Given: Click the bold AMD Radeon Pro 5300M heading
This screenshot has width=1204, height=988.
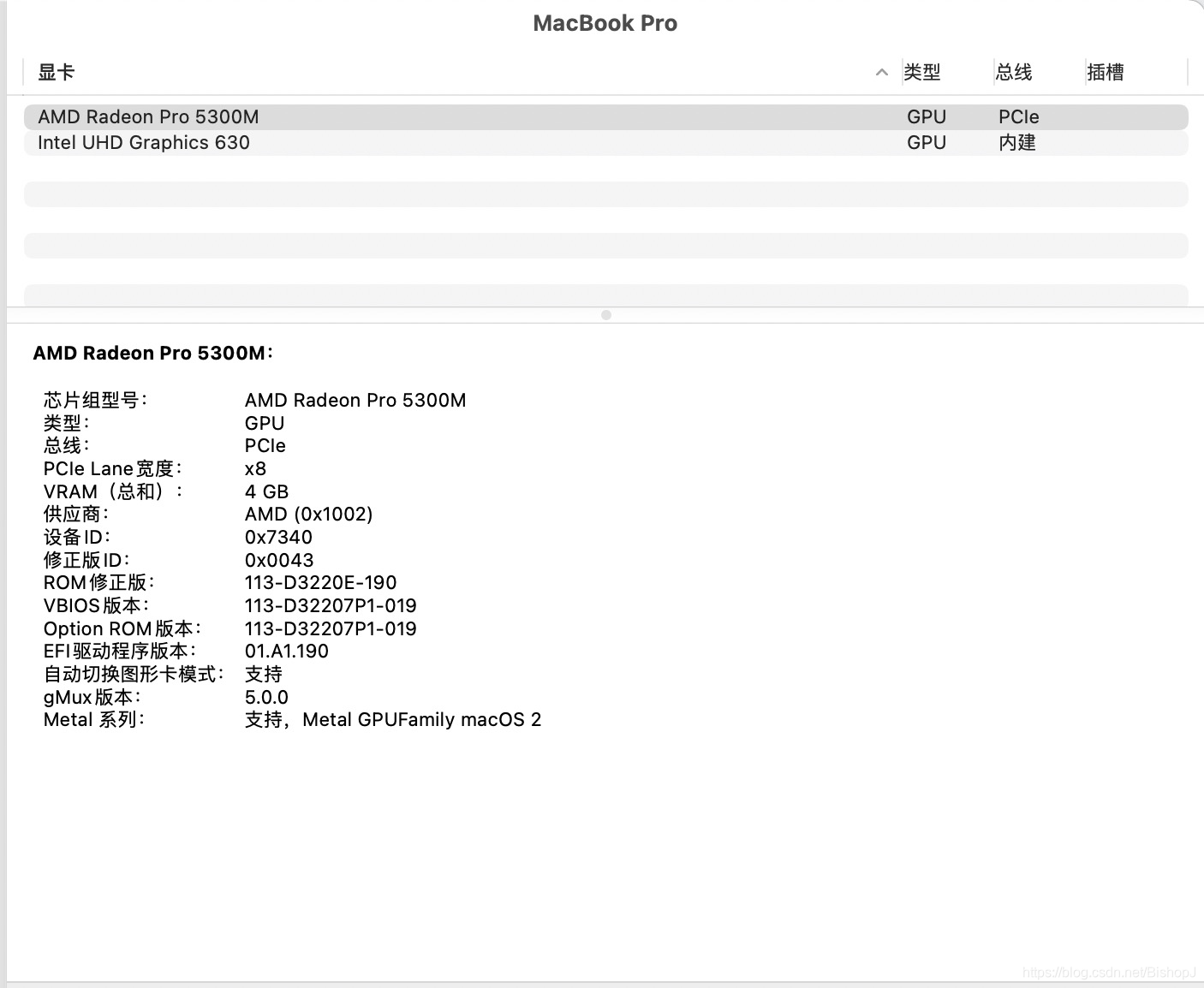Looking at the screenshot, I should tap(153, 353).
